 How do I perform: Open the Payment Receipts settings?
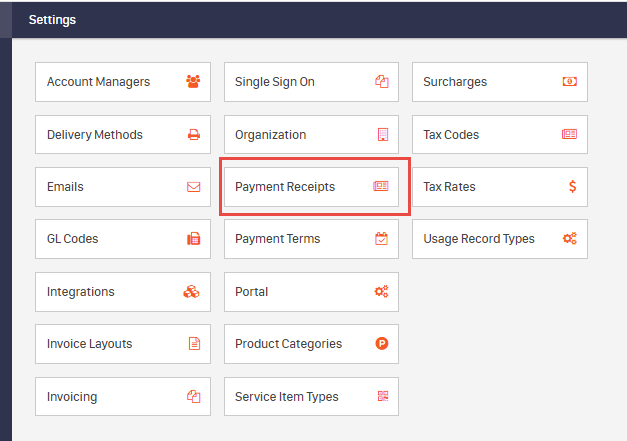pos(312,187)
